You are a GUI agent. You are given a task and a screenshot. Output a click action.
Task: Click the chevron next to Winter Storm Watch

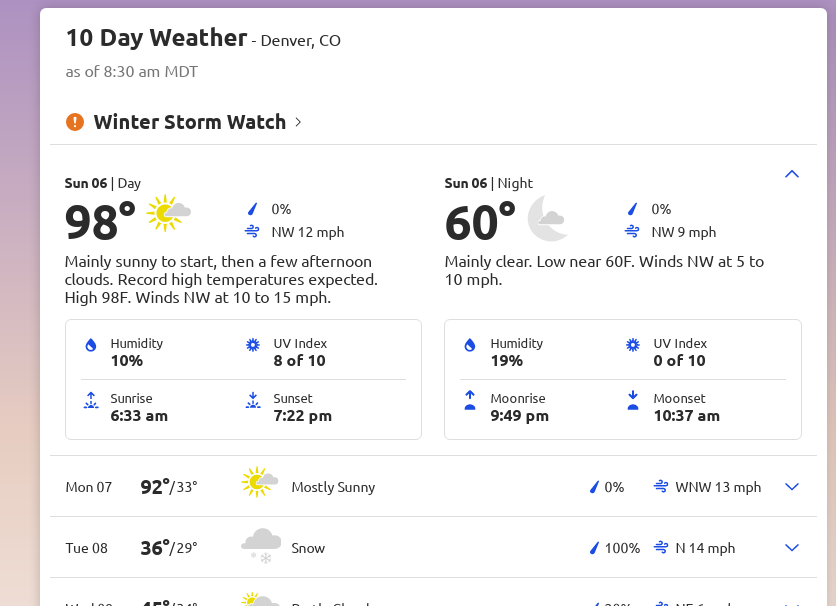tap(298, 122)
